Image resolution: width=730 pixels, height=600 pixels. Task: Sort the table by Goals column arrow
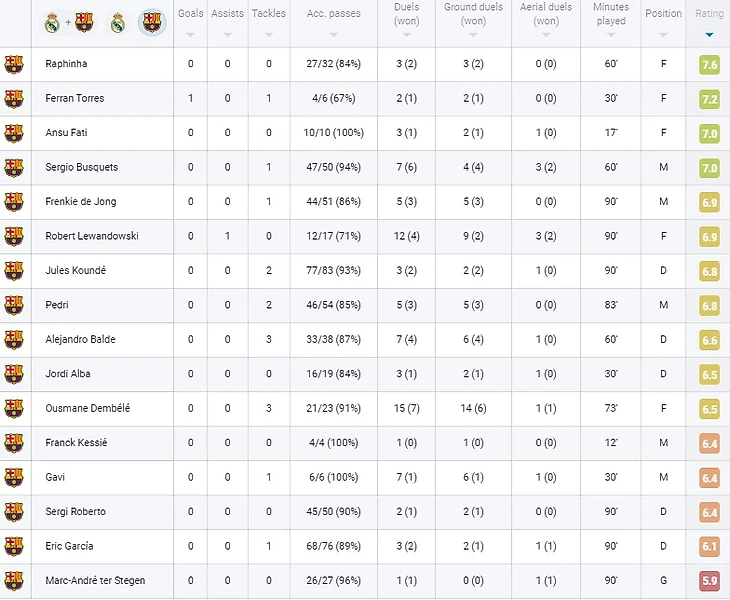point(190,34)
